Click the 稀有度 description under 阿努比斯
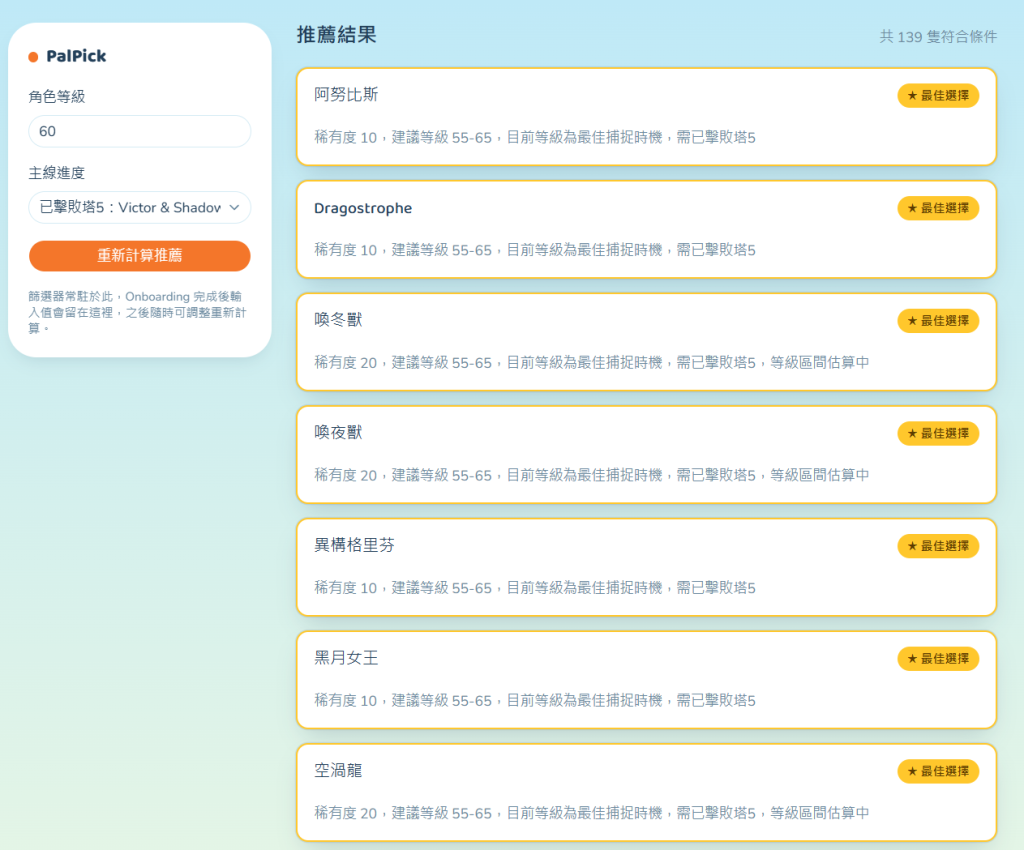The width and height of the screenshot is (1024, 850). 535,137
